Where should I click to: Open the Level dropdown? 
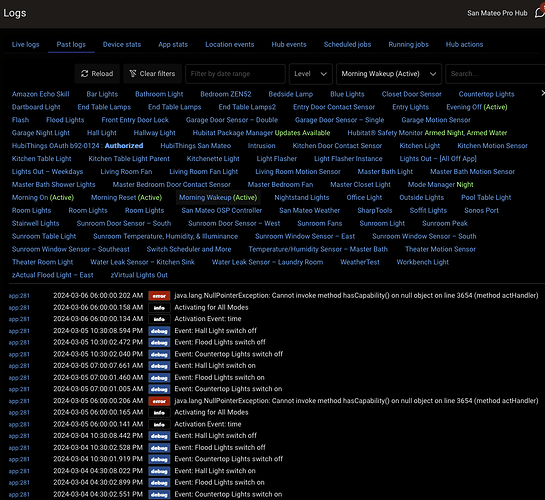click(x=310, y=74)
